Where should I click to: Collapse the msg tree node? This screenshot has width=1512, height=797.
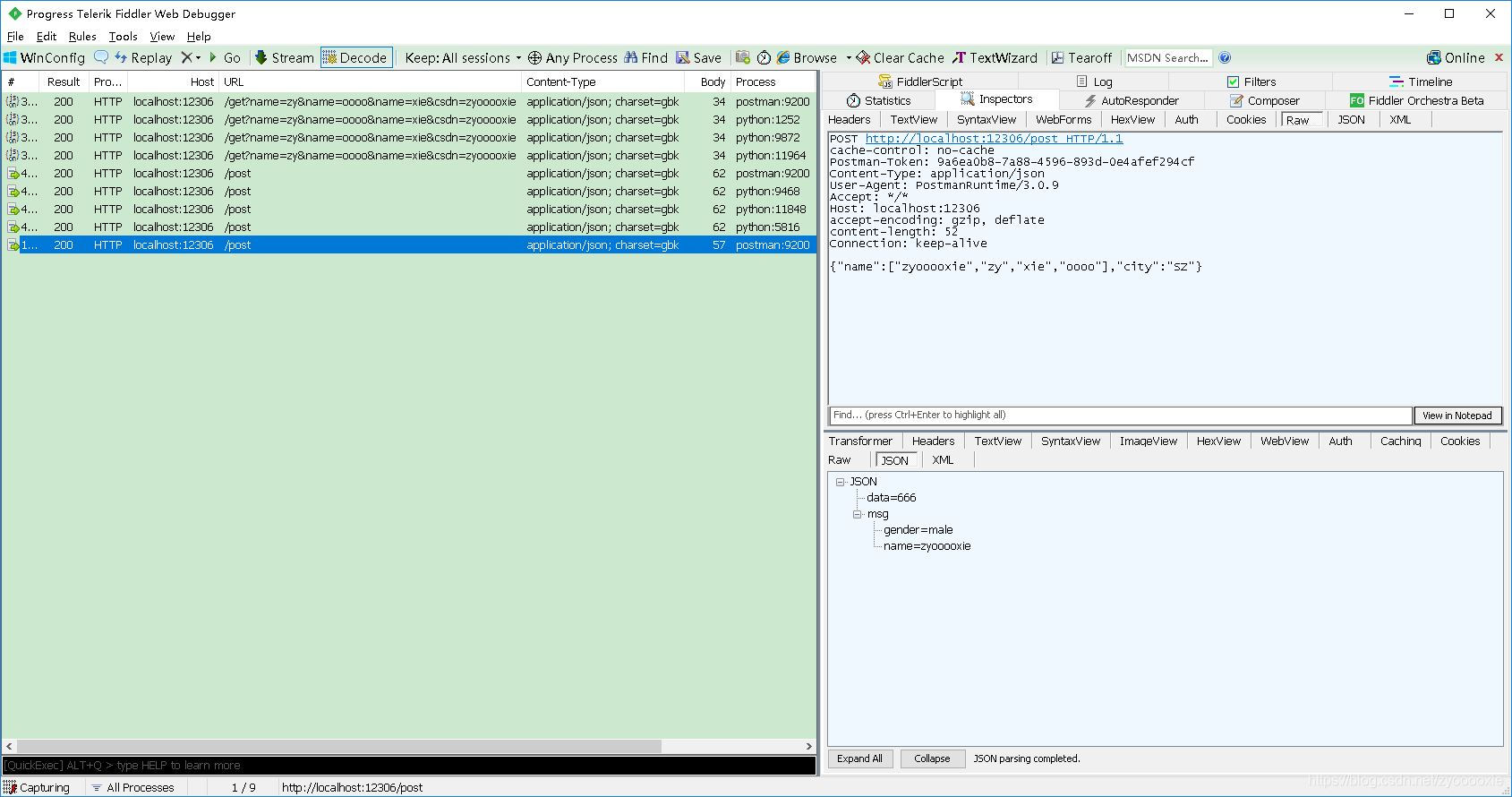pyautogui.click(x=858, y=514)
